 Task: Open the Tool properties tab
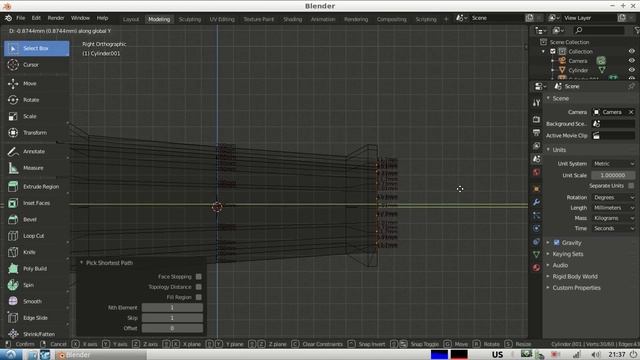[536, 103]
